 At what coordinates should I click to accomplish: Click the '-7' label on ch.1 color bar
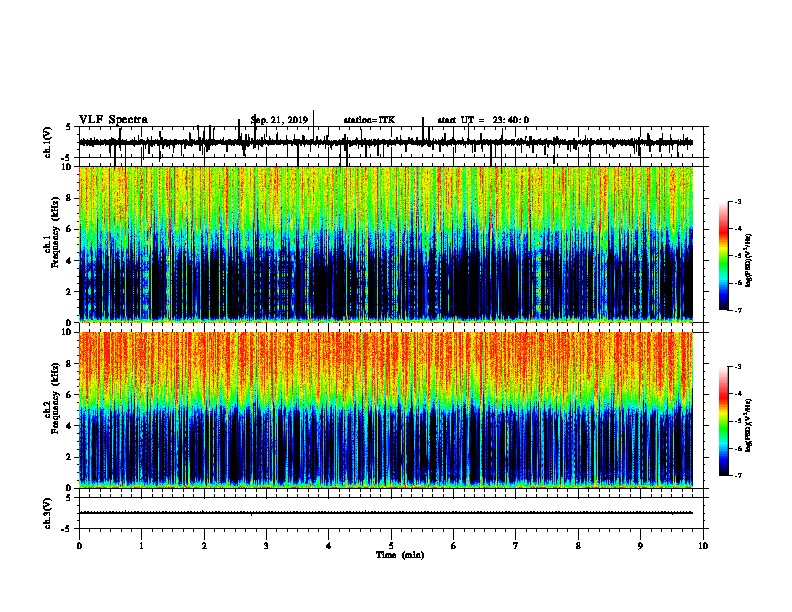[737, 310]
